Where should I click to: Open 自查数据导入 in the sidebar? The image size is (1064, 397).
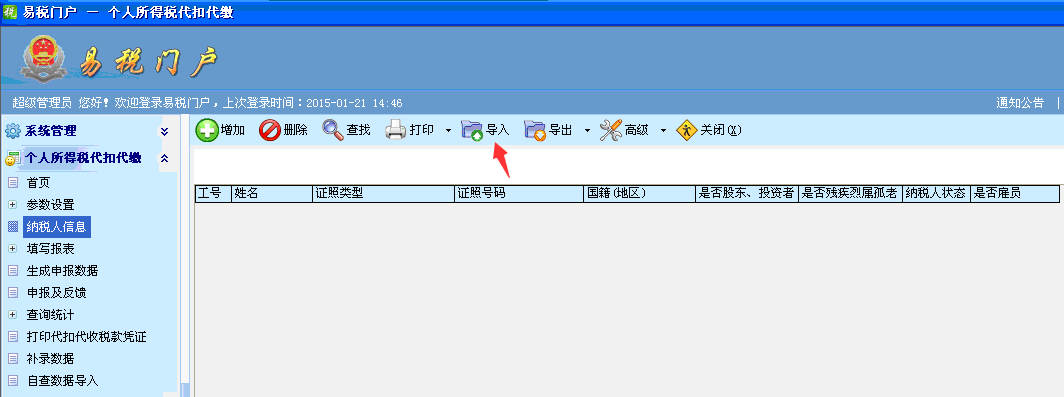pos(62,381)
